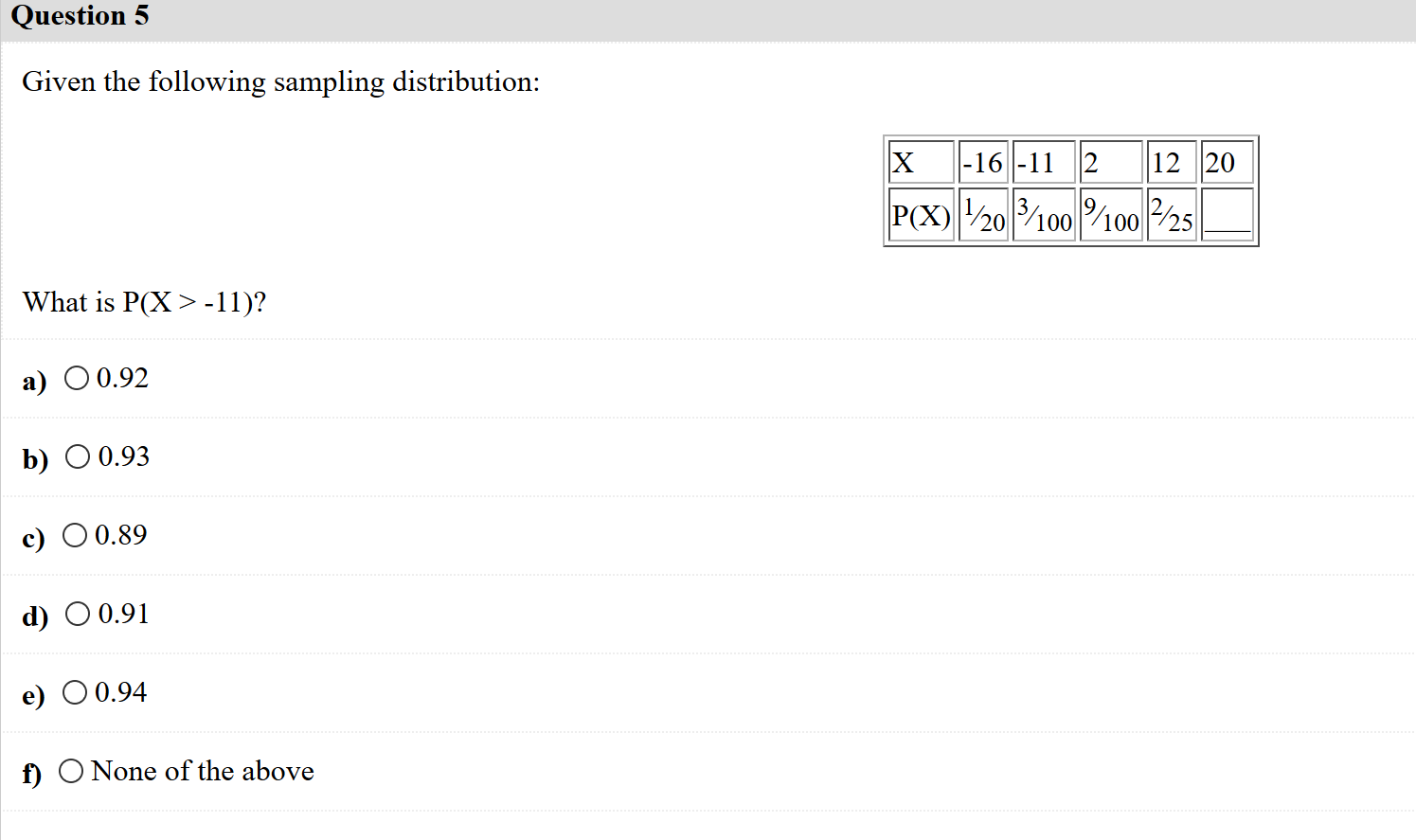The height and width of the screenshot is (840, 1416).
Task: Click the None of the above text
Action: (x=202, y=771)
